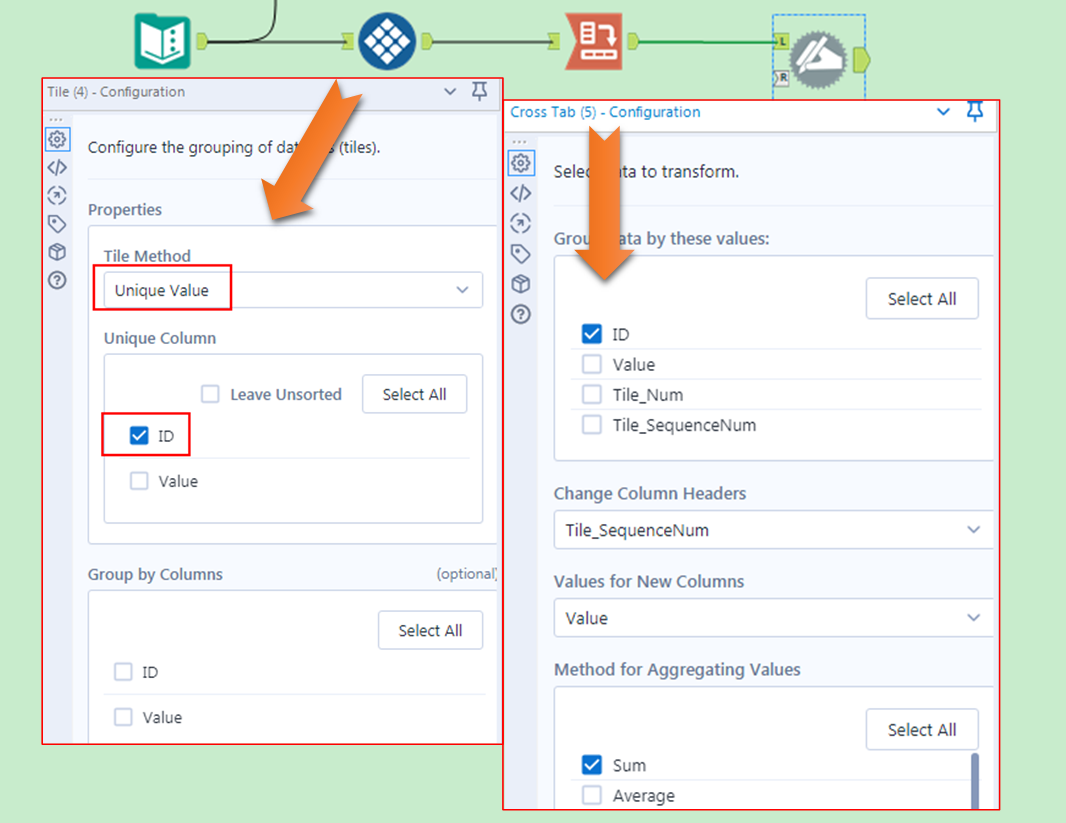This screenshot has width=1066, height=823.
Task: Click Select All in Unique Column section
Action: pos(414,393)
